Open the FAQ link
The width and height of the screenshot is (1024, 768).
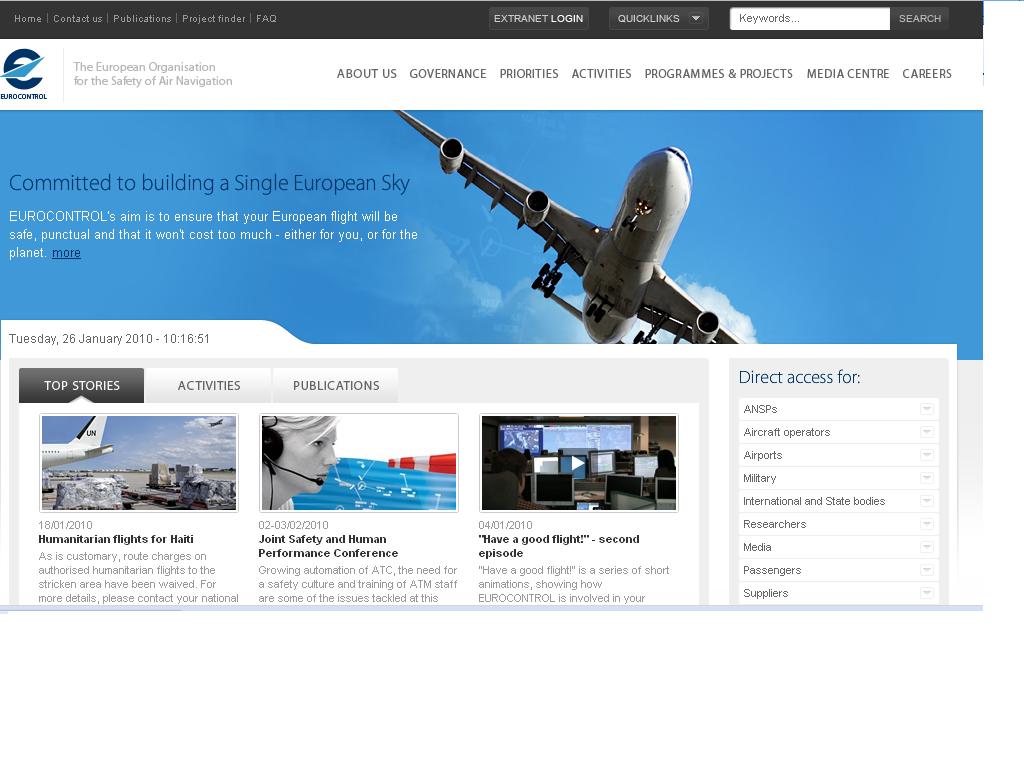click(x=266, y=18)
